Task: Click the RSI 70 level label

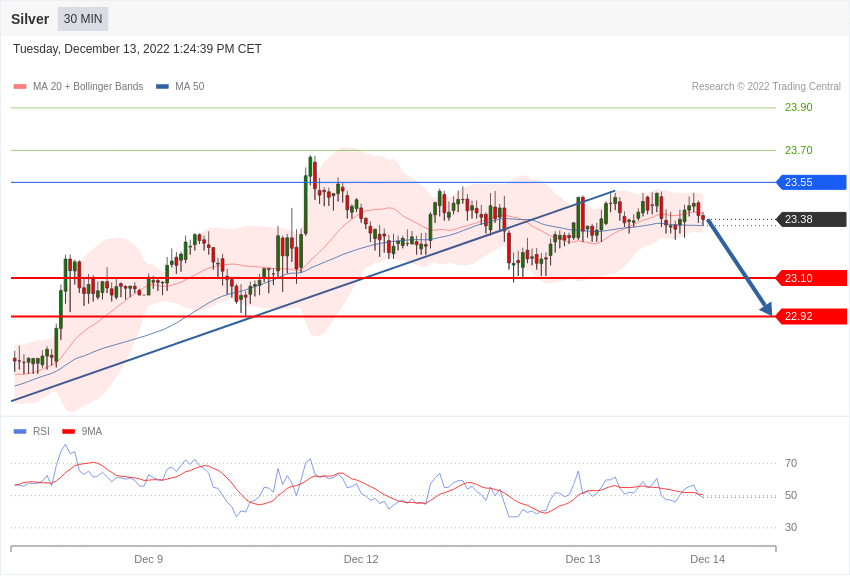Action: click(x=791, y=463)
